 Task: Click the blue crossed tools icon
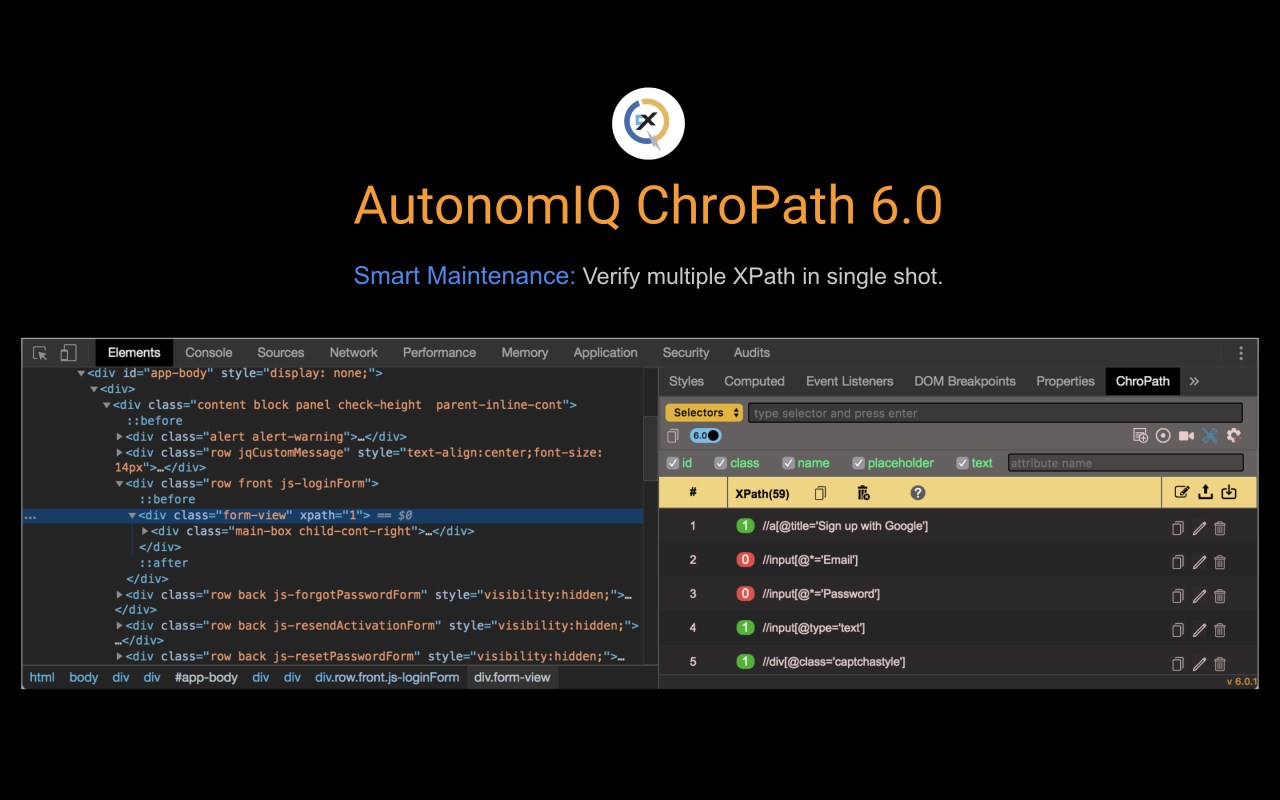click(x=1210, y=436)
